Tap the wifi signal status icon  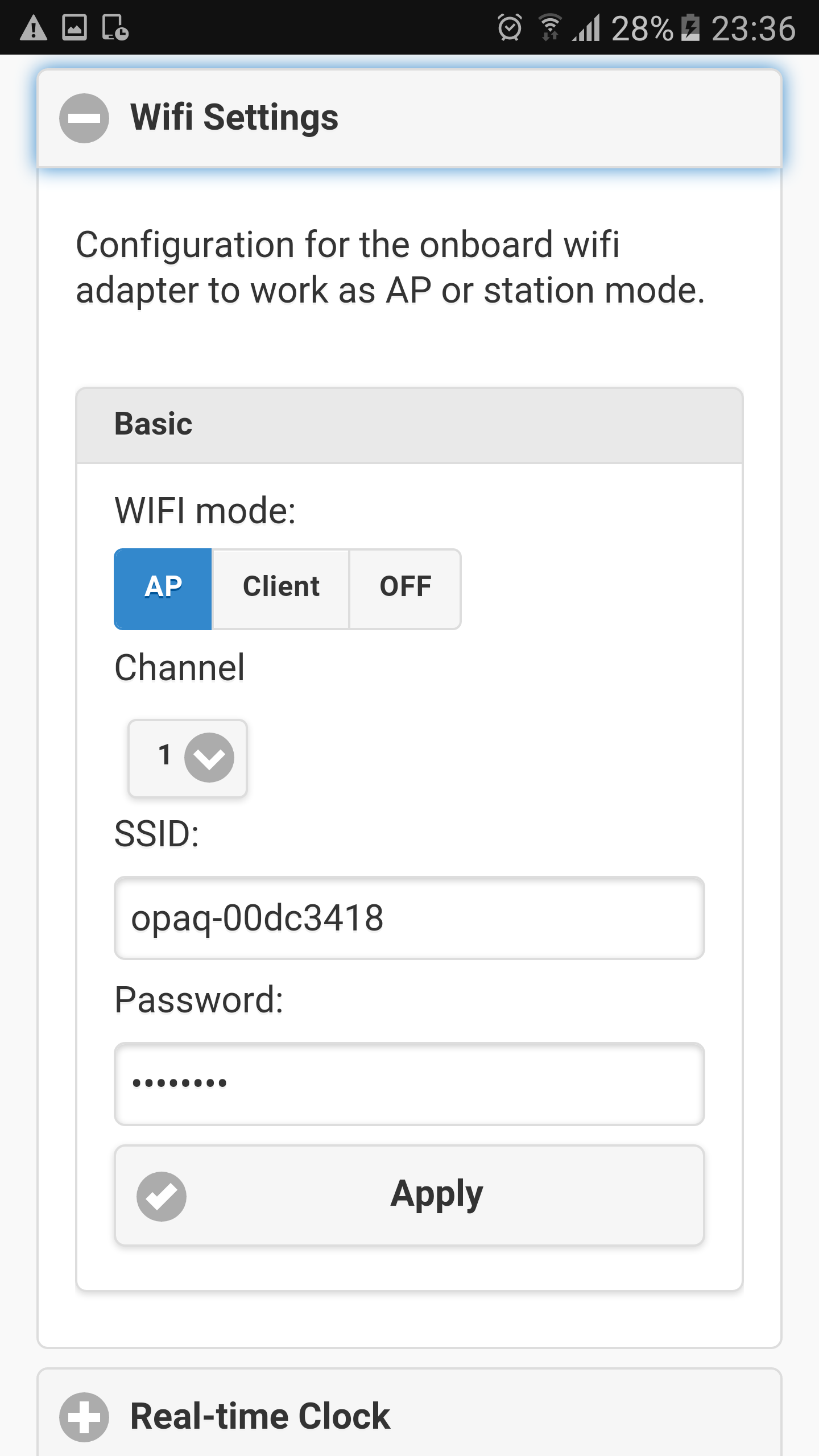(x=550, y=28)
